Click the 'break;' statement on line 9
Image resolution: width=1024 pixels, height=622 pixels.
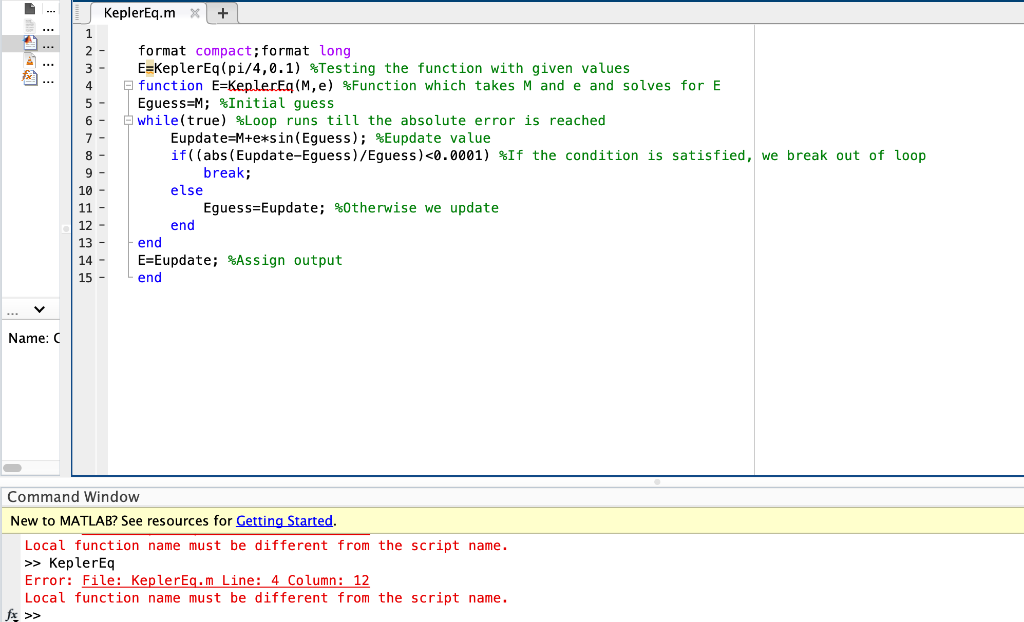click(x=227, y=173)
